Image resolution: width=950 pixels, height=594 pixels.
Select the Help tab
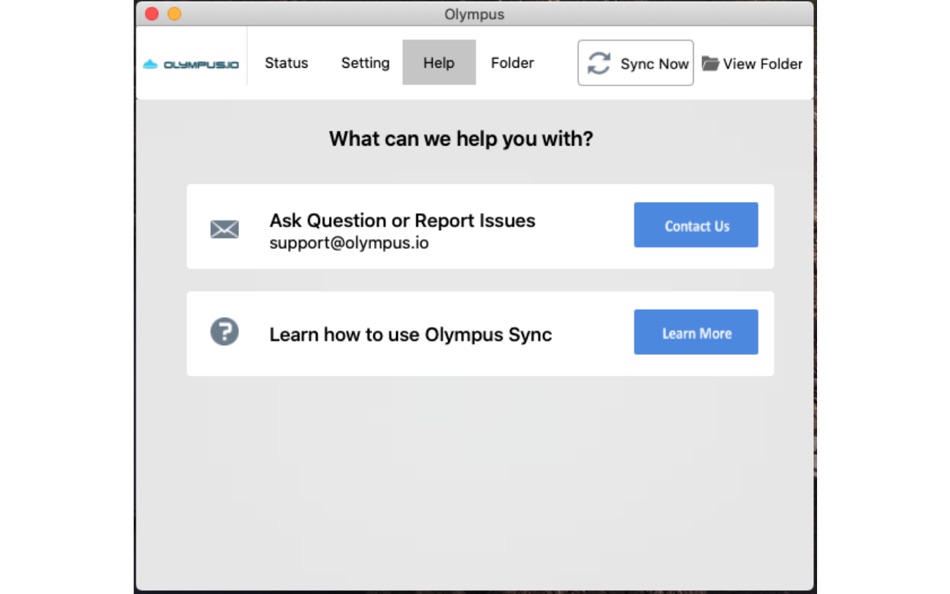point(439,62)
